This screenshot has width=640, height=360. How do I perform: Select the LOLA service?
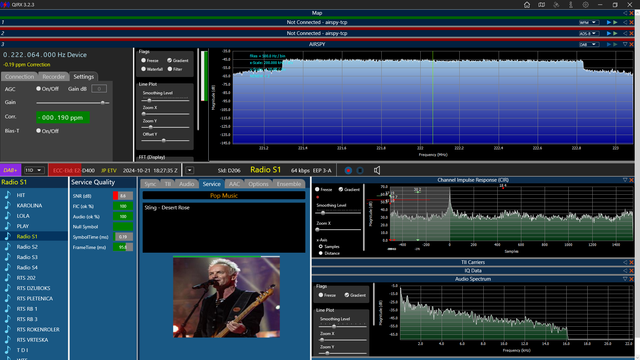[23, 216]
